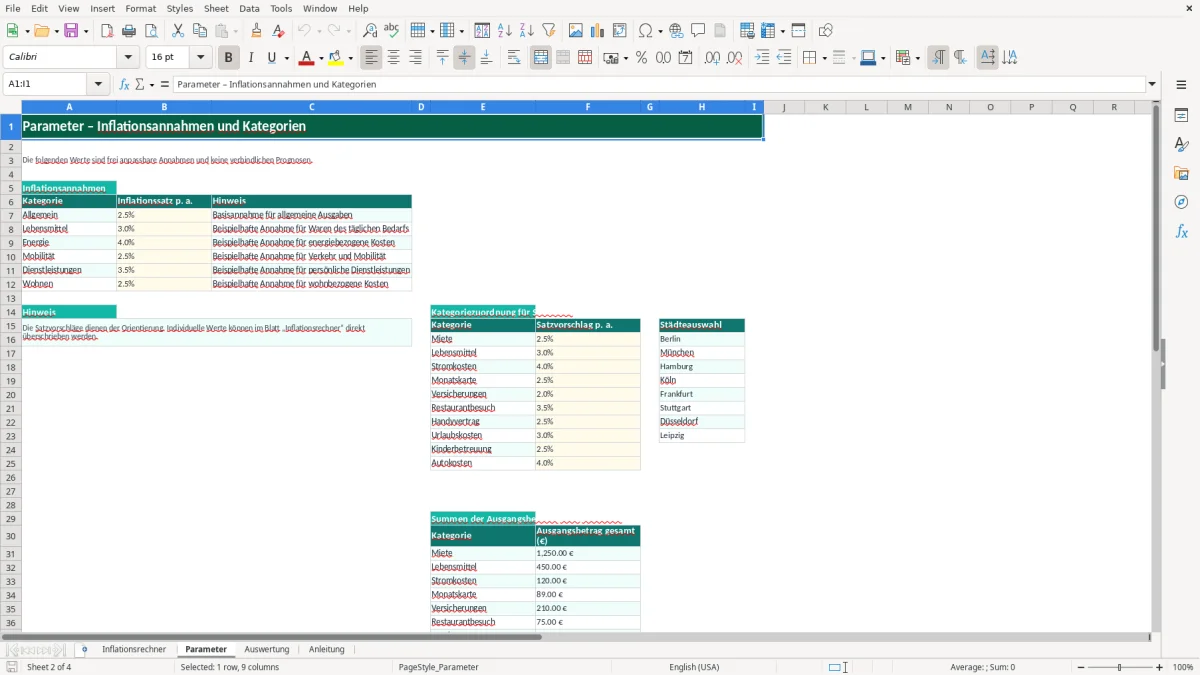Toggle Align Right
The image size is (1200, 675).
(x=415, y=58)
